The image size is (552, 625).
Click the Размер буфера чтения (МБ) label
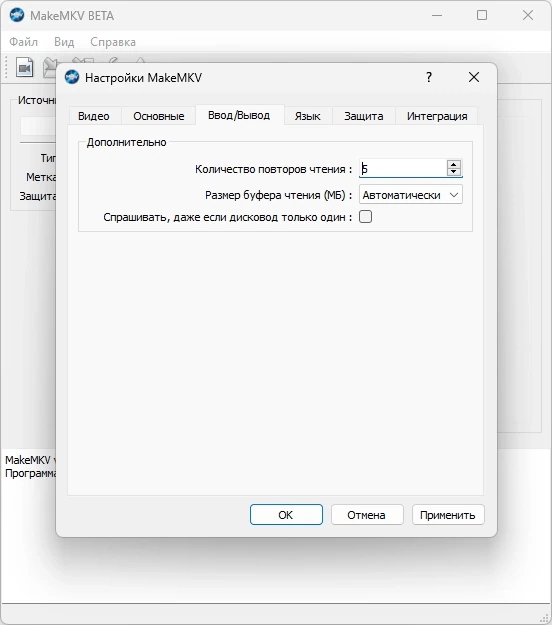tap(279, 195)
